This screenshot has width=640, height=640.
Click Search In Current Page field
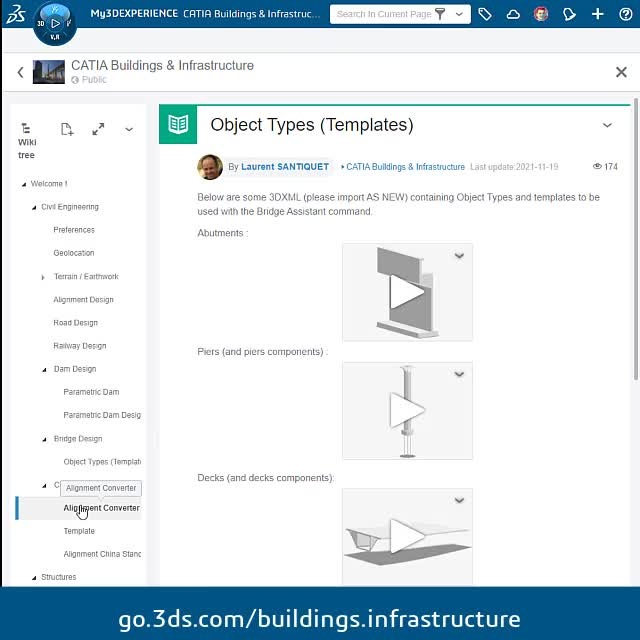(x=384, y=14)
